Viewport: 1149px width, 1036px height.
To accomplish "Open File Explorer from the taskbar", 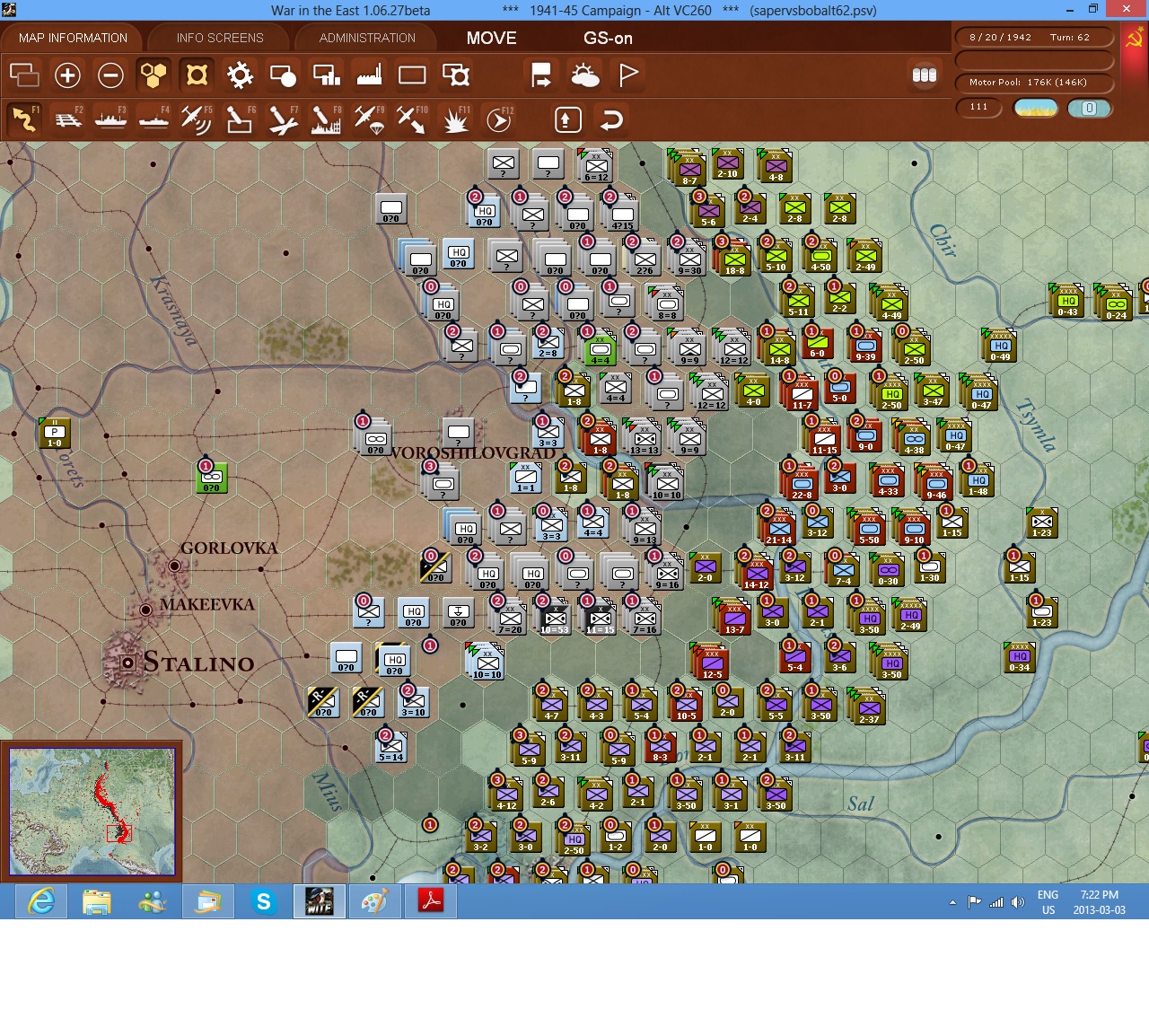I will 97,901.
